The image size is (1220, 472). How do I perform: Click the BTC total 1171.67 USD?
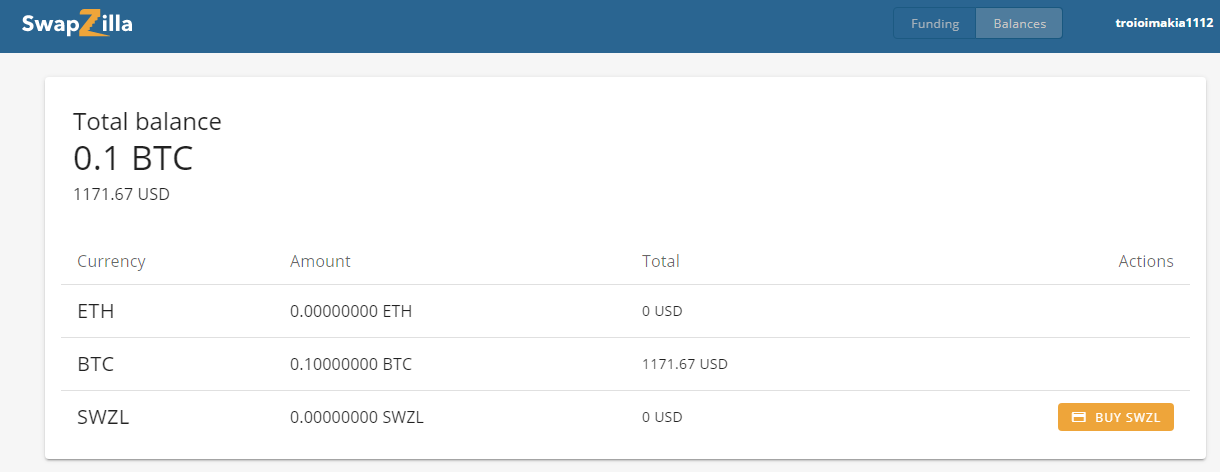click(684, 364)
